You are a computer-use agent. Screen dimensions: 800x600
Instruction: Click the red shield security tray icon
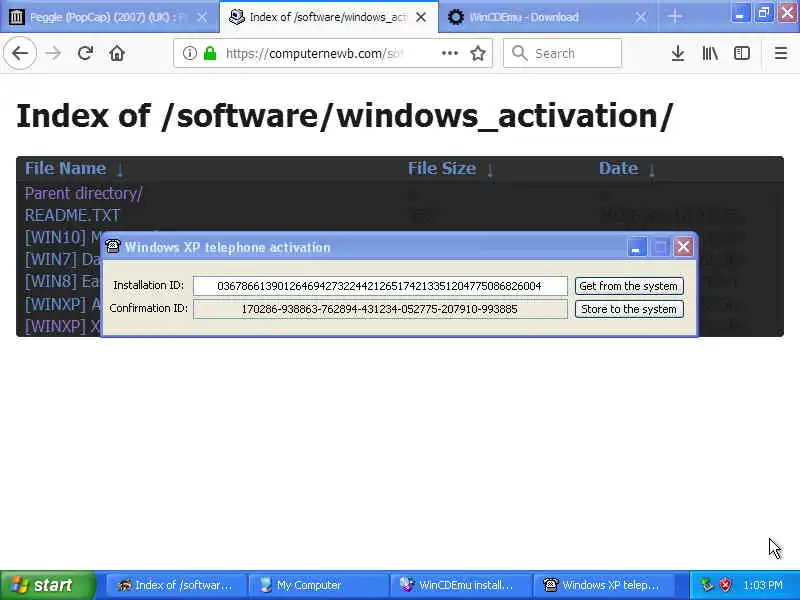click(725, 585)
